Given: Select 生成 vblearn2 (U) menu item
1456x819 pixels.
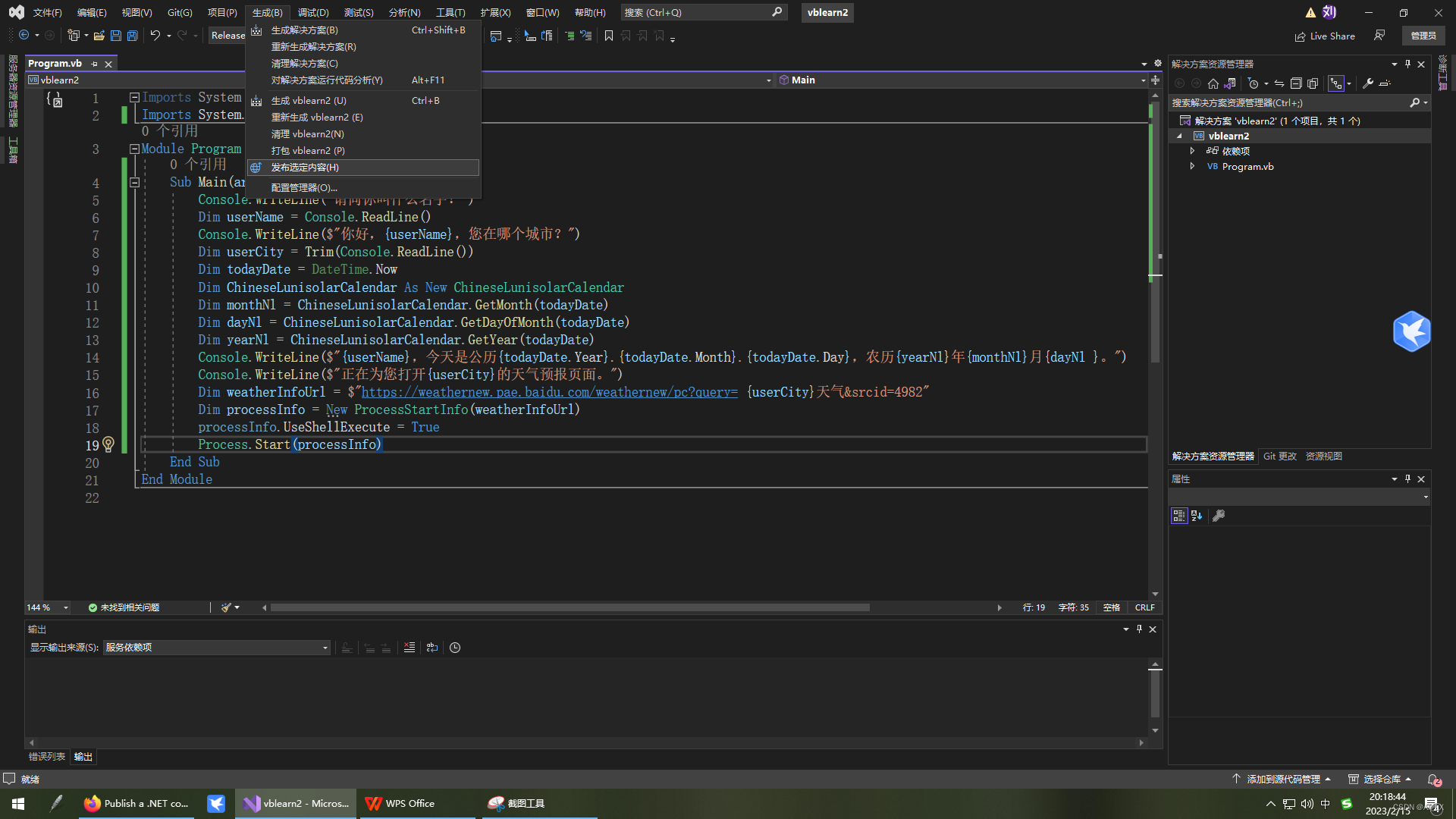Looking at the screenshot, I should point(310,100).
